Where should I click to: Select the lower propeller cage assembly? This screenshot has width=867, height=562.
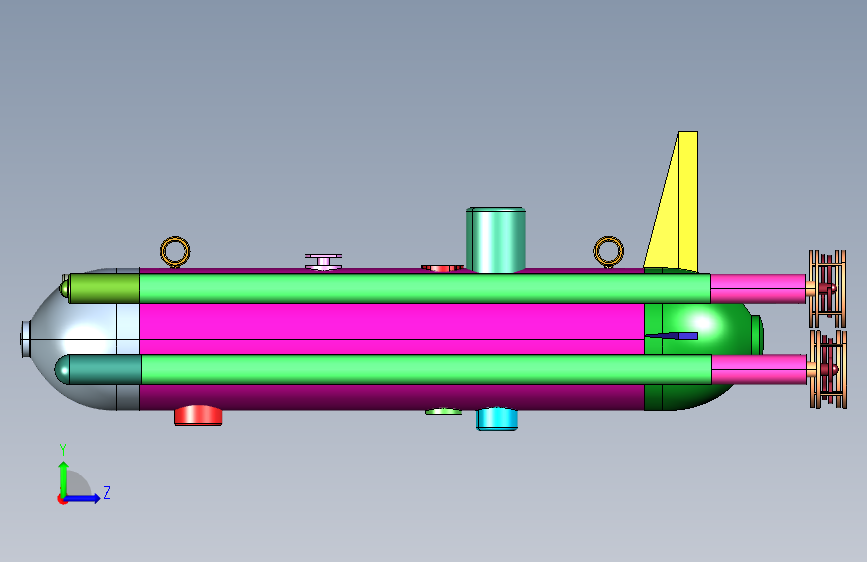pyautogui.click(x=828, y=370)
